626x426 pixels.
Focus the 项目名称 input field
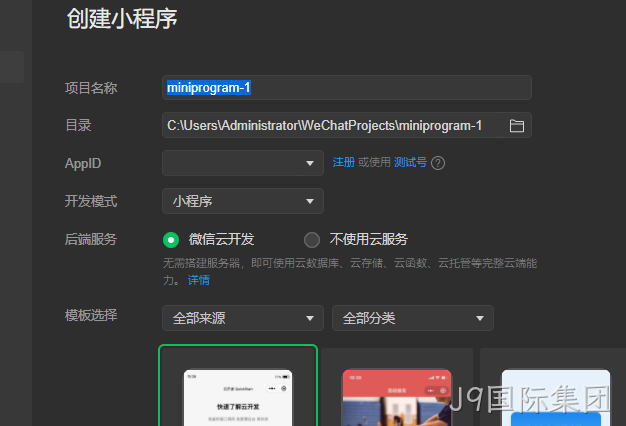[347, 87]
